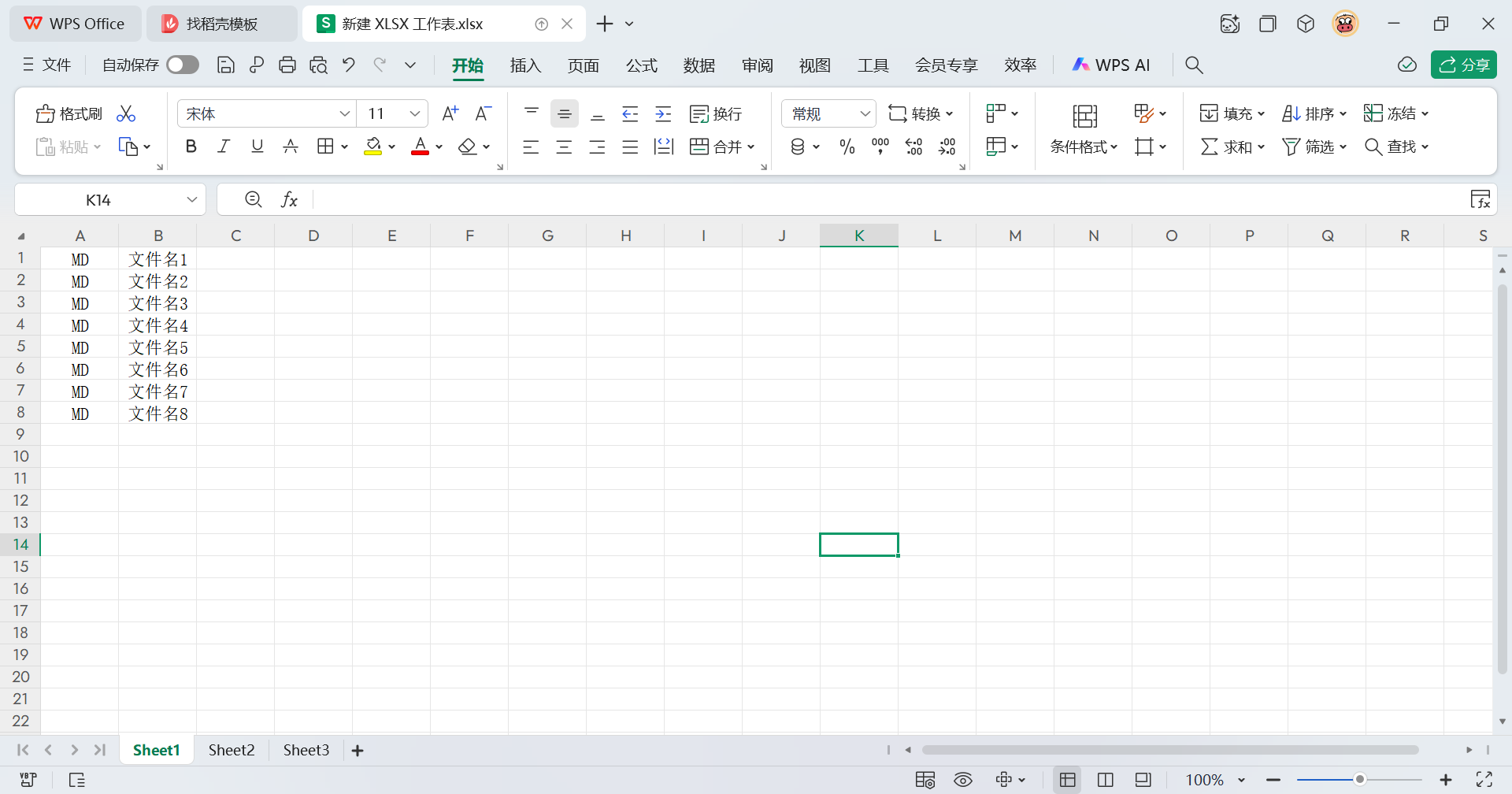Apply bold formatting with B icon
The width and height of the screenshot is (1512, 794).
tap(191, 147)
